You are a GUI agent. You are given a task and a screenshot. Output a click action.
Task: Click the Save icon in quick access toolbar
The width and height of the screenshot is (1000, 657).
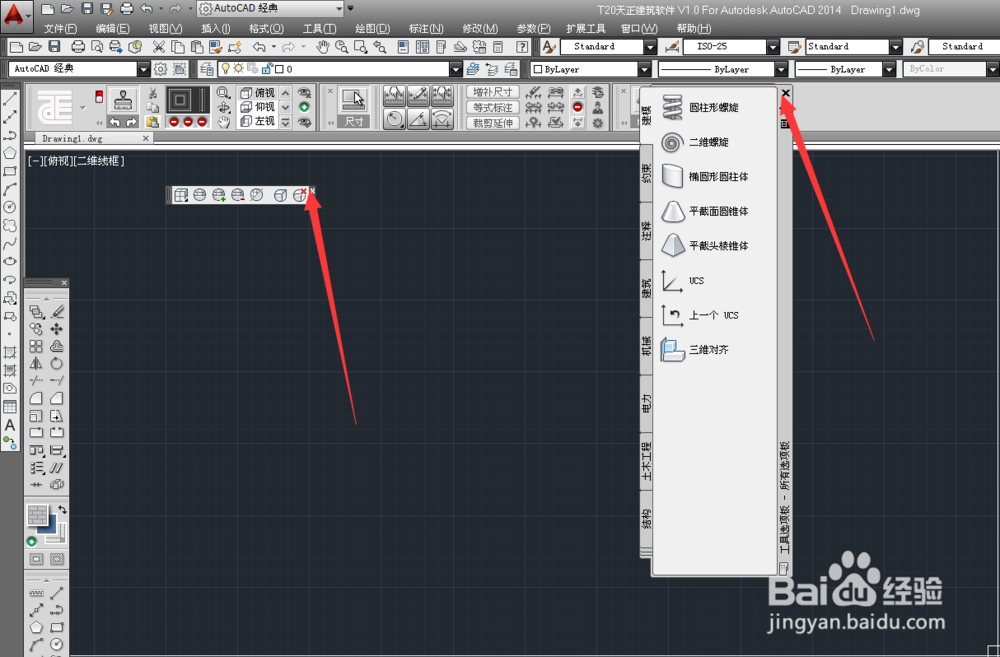87,9
